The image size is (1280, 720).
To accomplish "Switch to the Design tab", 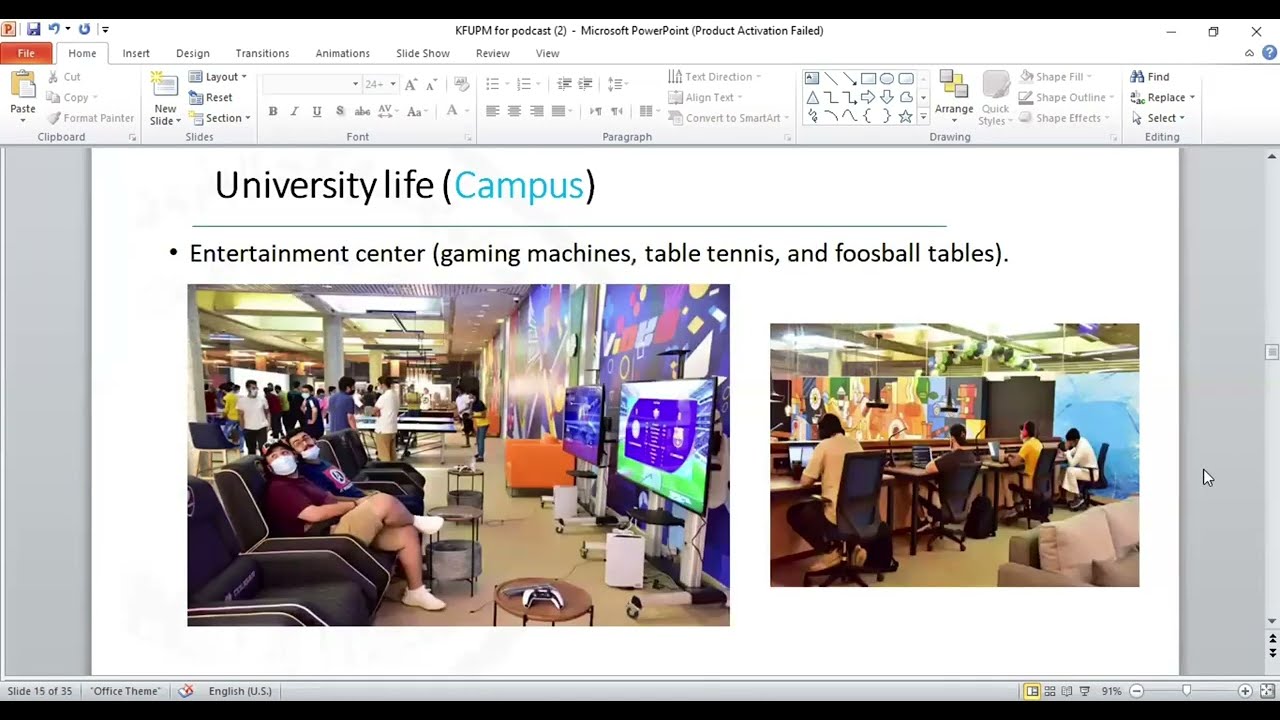I will [x=193, y=53].
